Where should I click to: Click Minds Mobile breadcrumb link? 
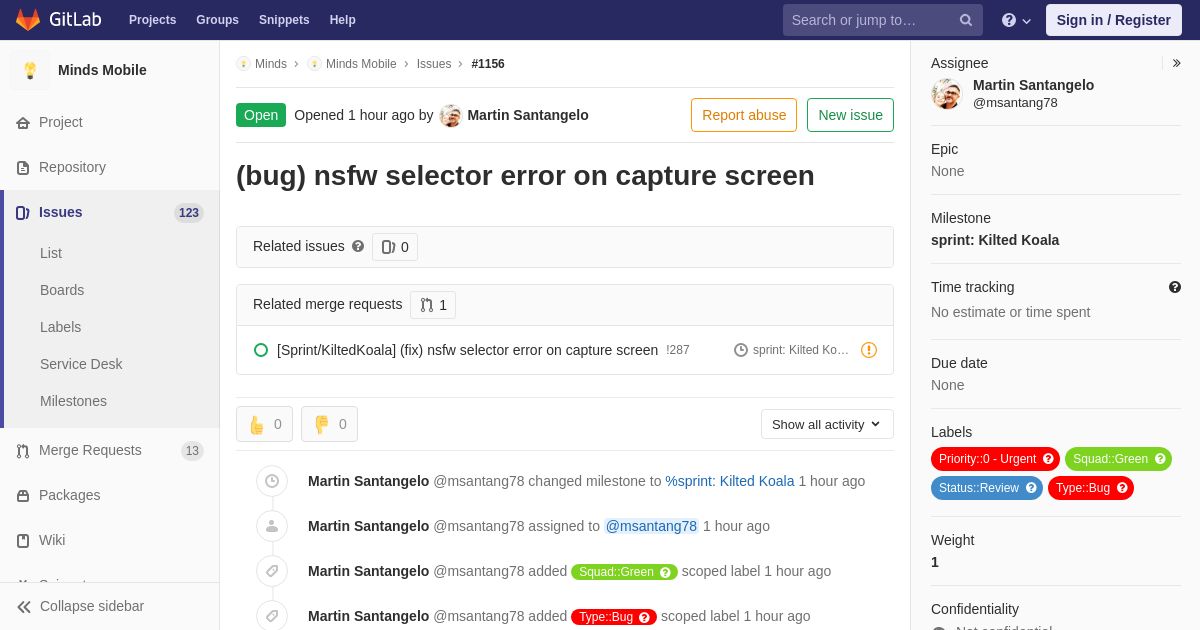pos(361,64)
